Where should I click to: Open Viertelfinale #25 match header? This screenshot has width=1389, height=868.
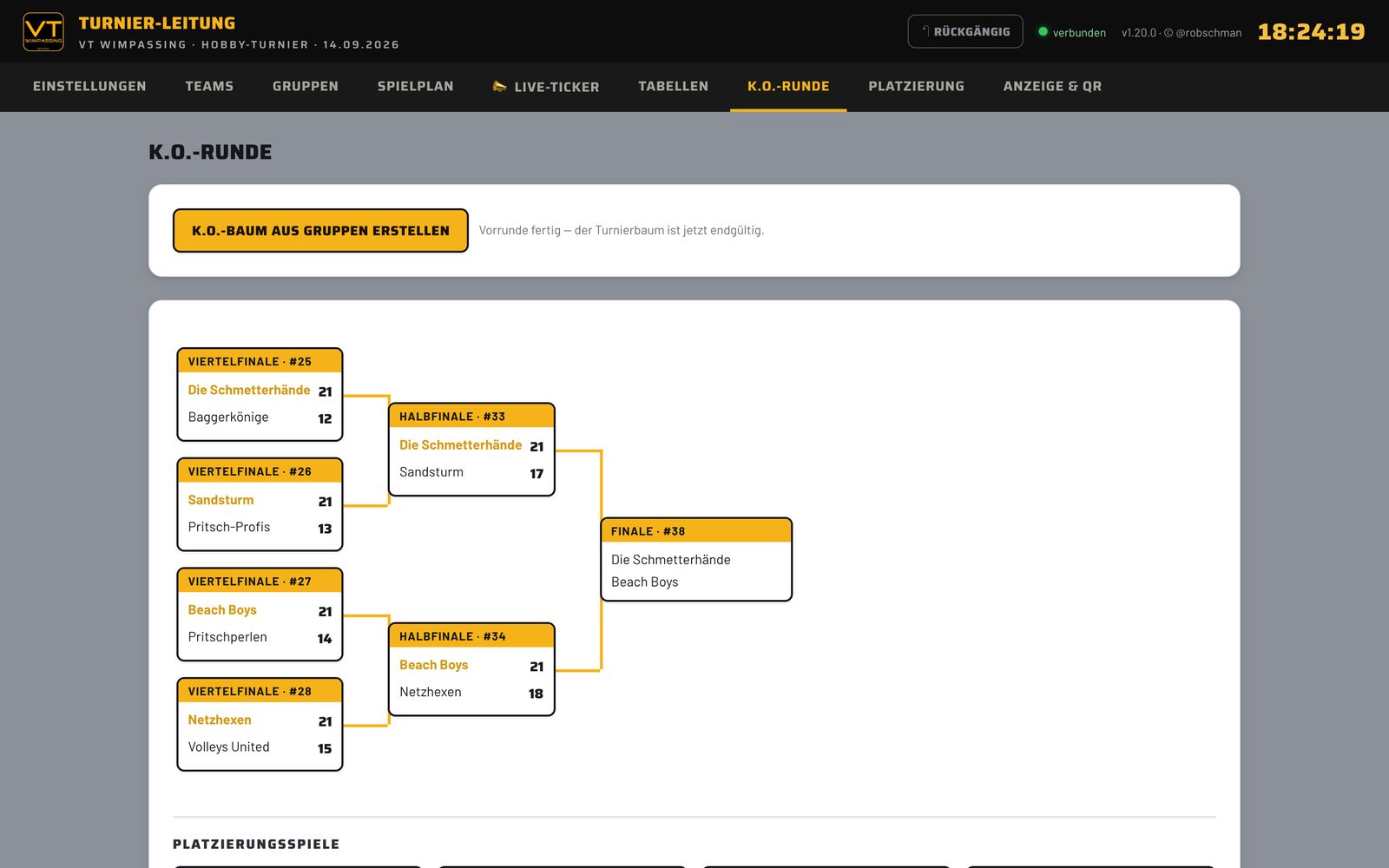[x=260, y=361]
